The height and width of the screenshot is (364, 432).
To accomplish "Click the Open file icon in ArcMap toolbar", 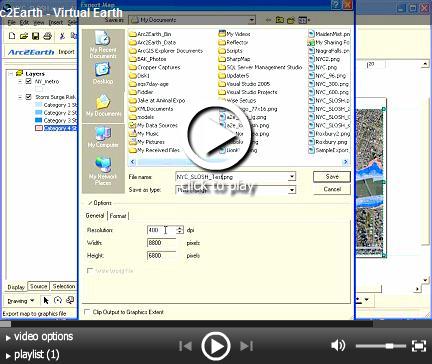I will tap(24, 36).
